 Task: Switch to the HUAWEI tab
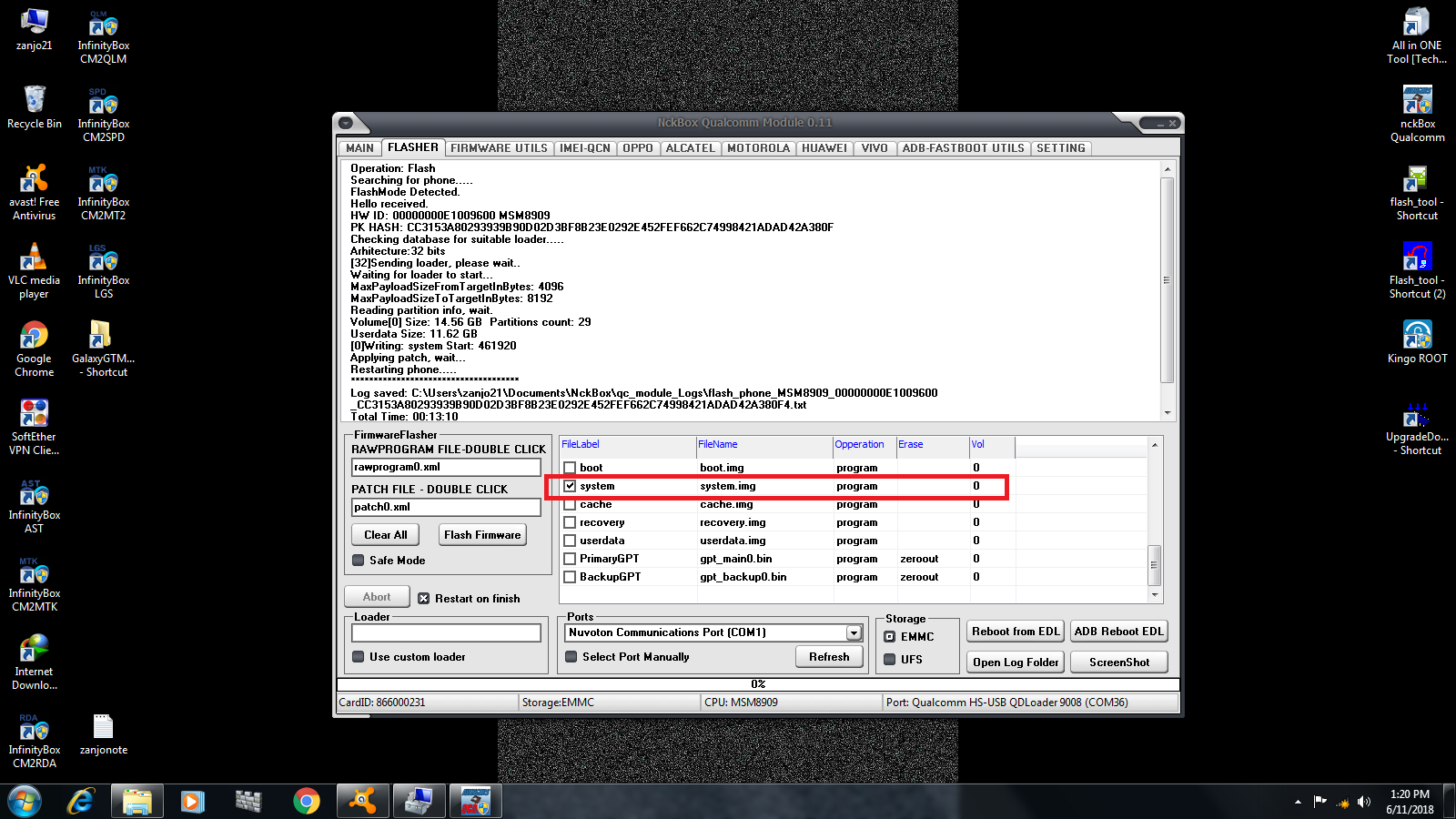[x=824, y=148]
